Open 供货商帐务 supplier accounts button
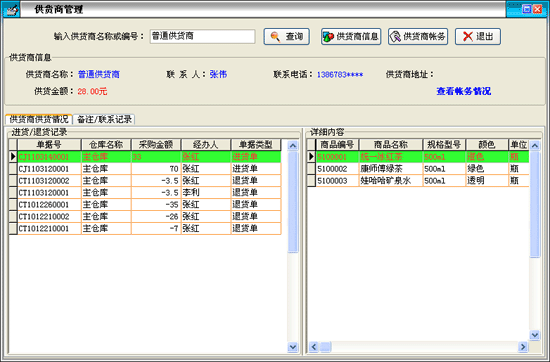Screen dimensions: 550x362 point(418,36)
